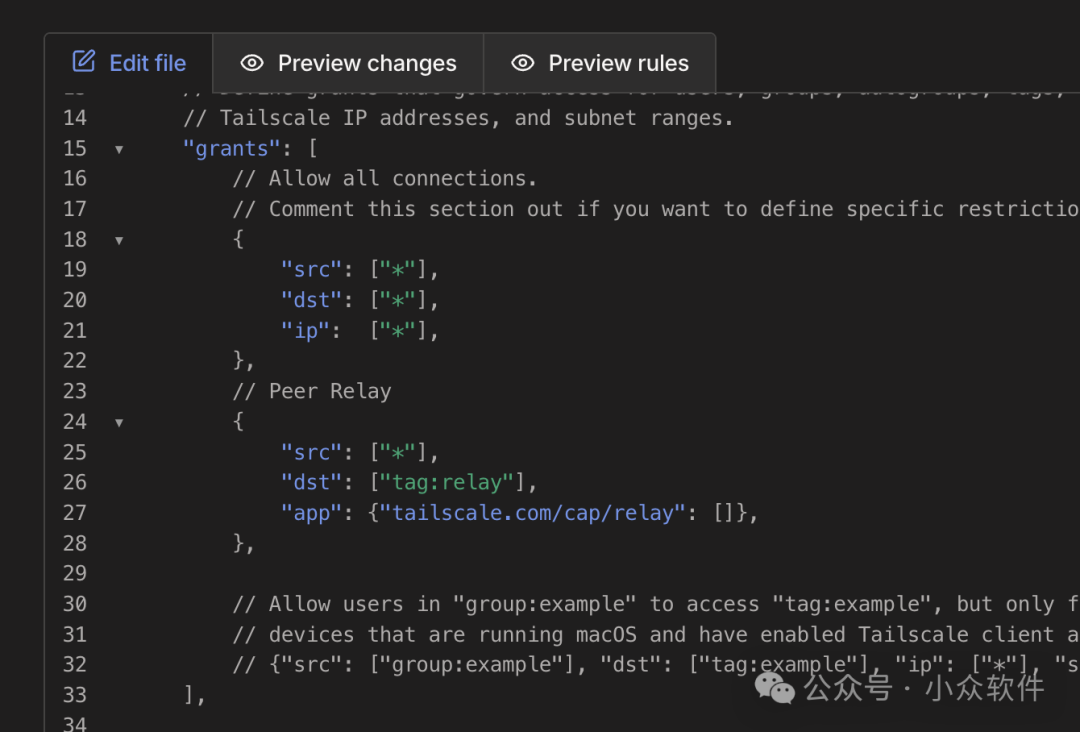
Task: Open the Preview changes tab
Action: point(348,63)
